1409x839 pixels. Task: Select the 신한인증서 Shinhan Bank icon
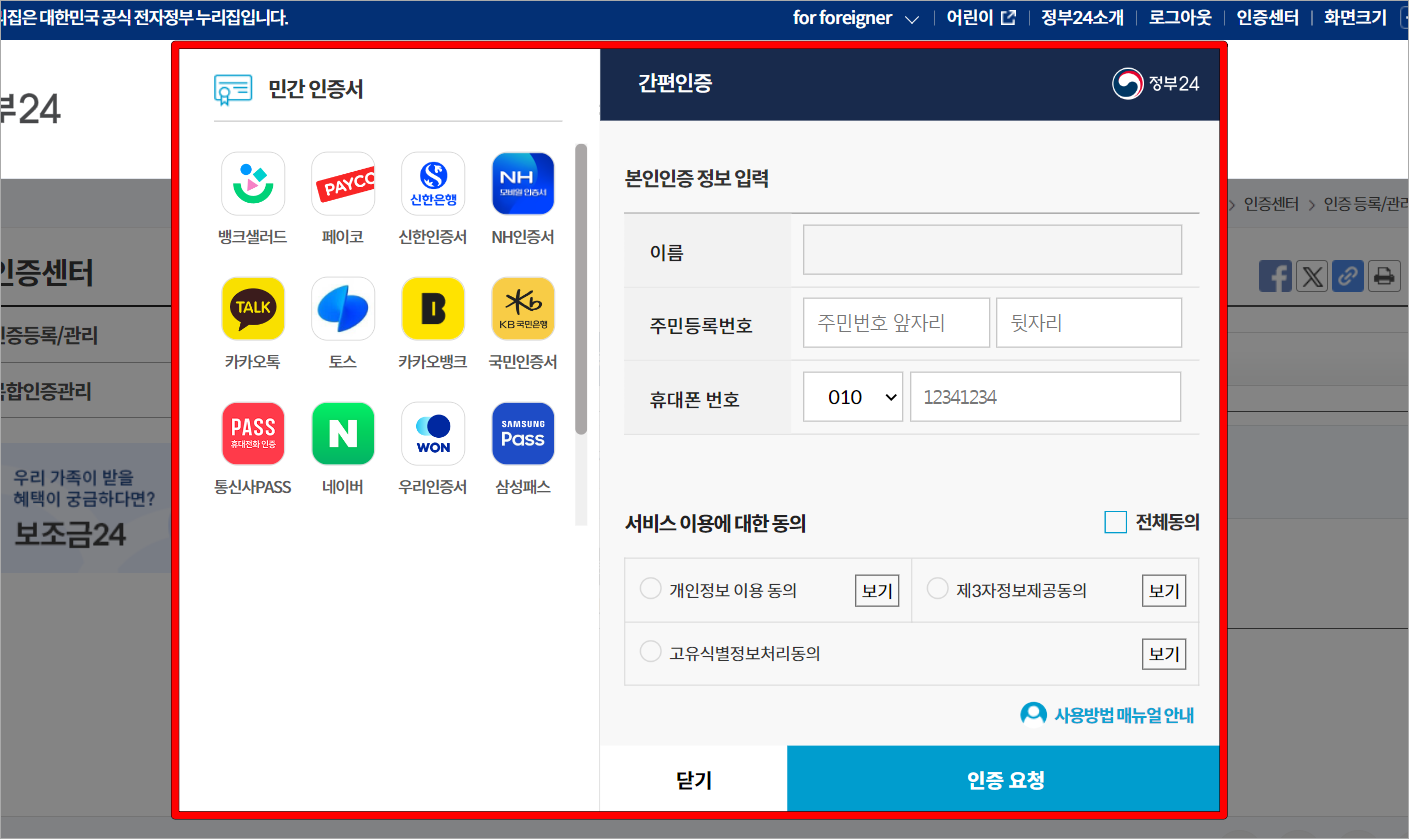433,184
